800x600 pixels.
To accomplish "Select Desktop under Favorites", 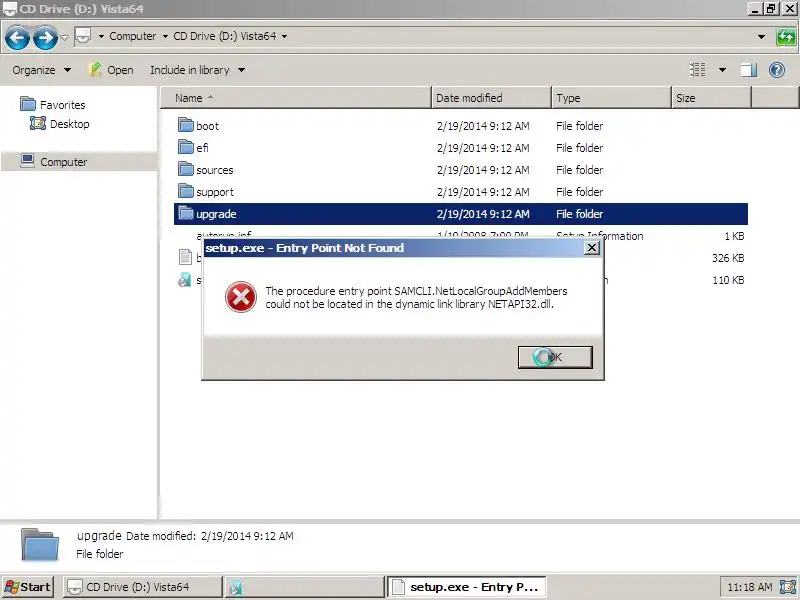I will click(60, 123).
